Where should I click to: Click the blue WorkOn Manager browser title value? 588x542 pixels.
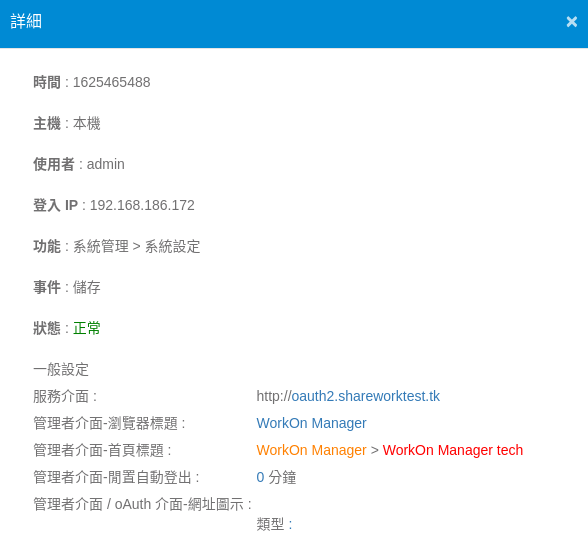click(311, 423)
